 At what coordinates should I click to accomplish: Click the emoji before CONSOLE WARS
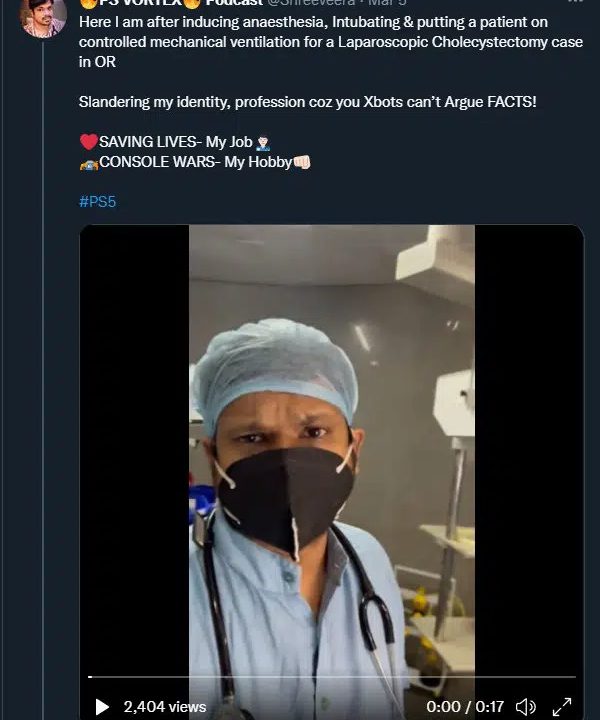click(87, 162)
